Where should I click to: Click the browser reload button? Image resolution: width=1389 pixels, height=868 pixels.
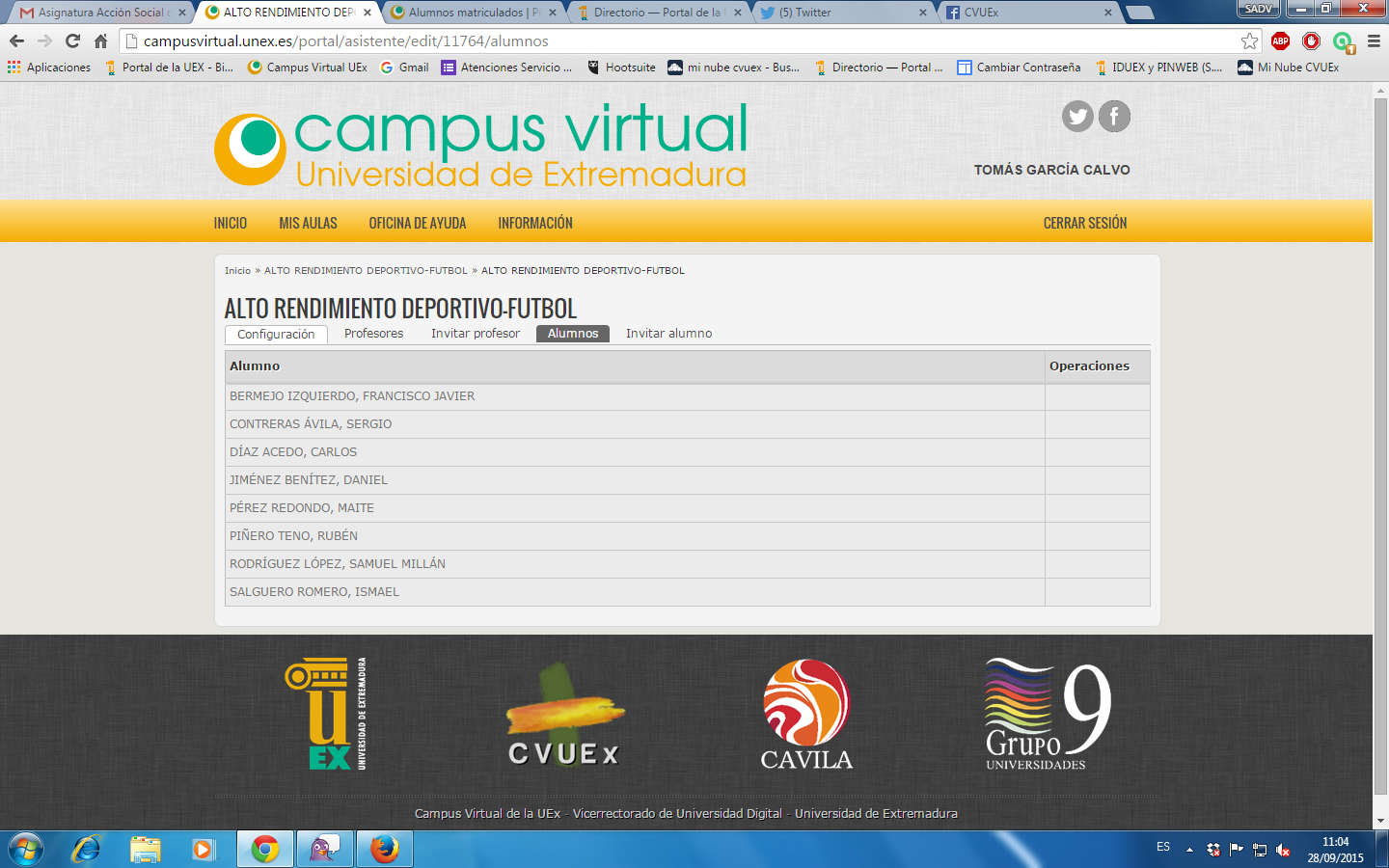(72, 41)
